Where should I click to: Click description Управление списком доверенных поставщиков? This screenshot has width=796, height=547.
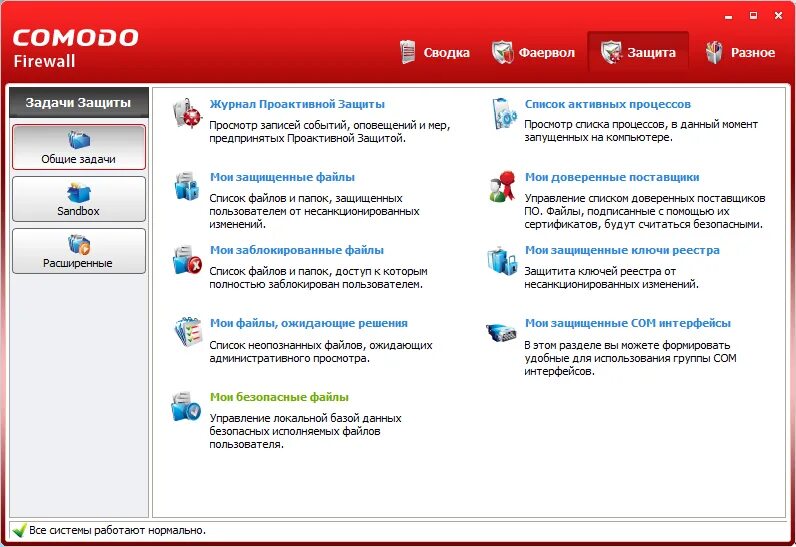[x=644, y=211]
